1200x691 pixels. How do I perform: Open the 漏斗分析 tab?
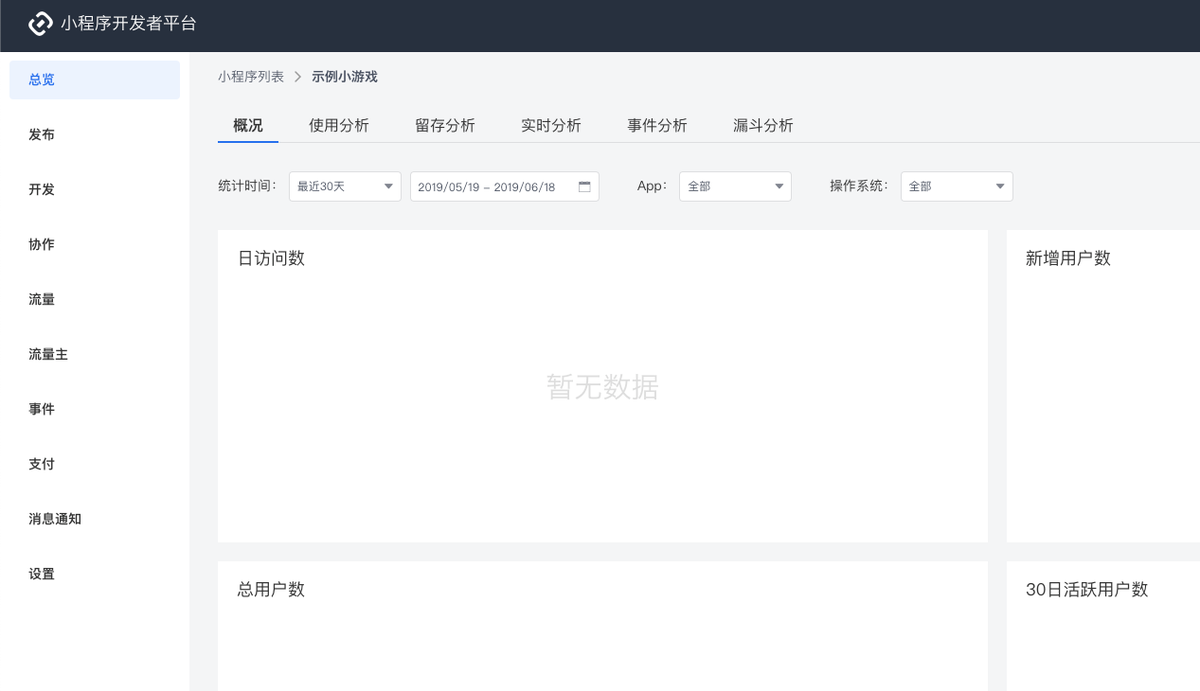(x=763, y=125)
